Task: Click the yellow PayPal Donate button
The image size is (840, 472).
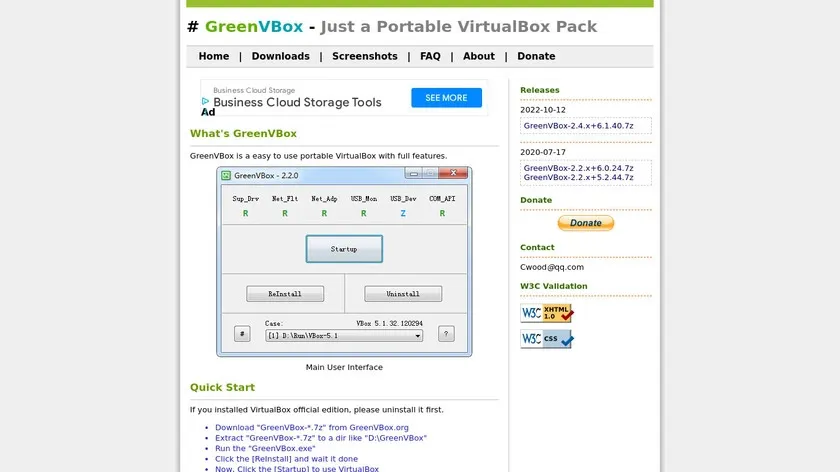Action: [x=586, y=223]
